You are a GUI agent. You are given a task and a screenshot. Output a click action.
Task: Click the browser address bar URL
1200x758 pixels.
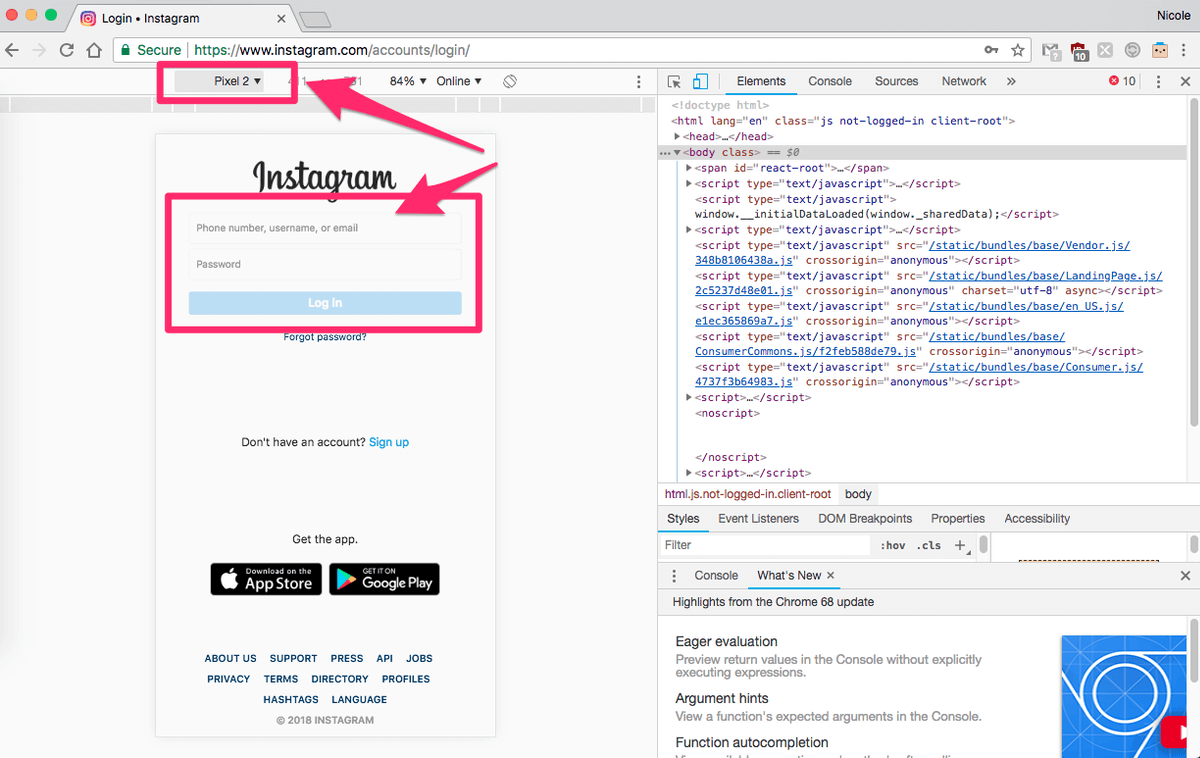coord(332,49)
